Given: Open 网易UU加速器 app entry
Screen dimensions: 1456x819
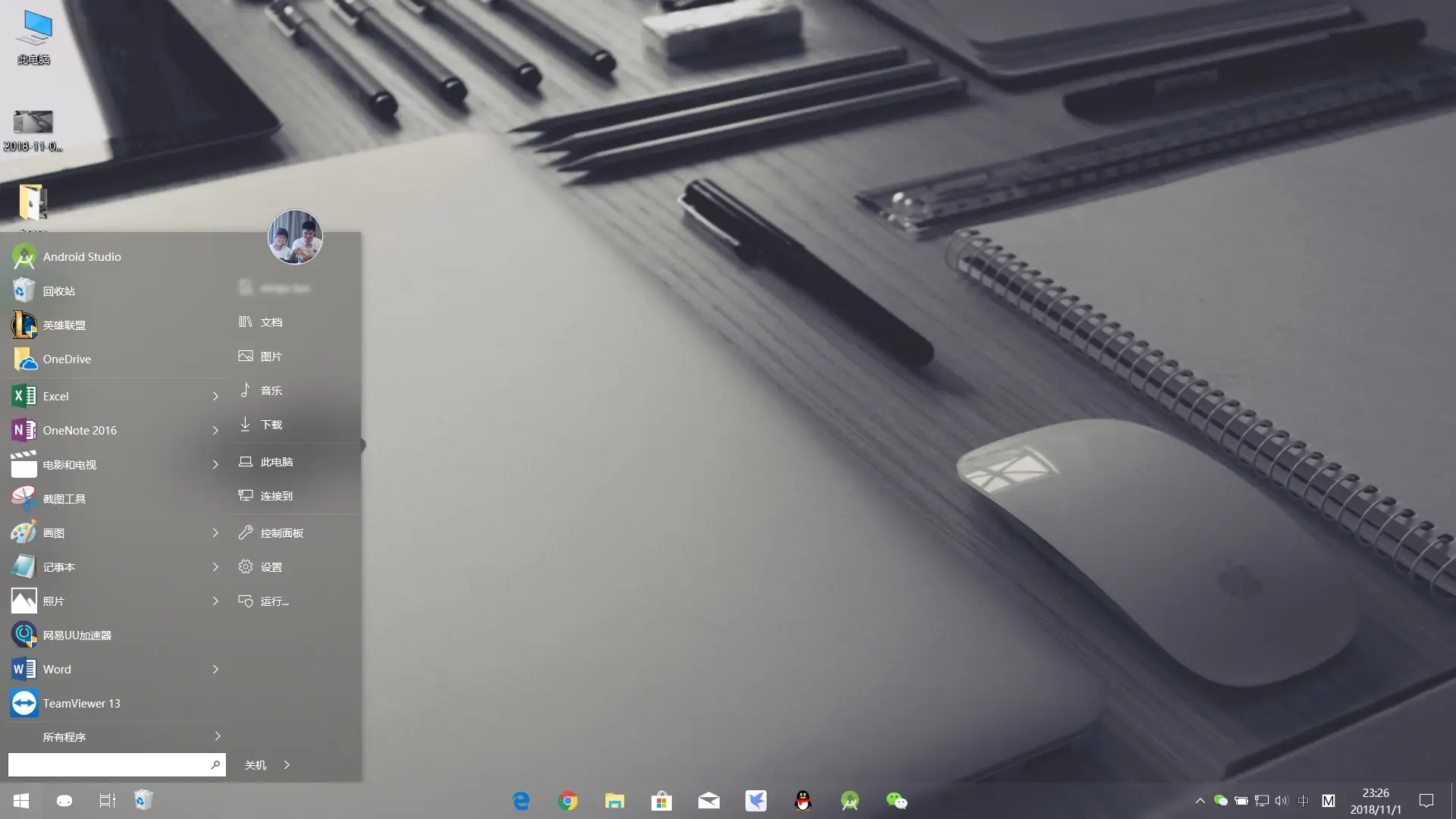Looking at the screenshot, I should click(x=77, y=635).
